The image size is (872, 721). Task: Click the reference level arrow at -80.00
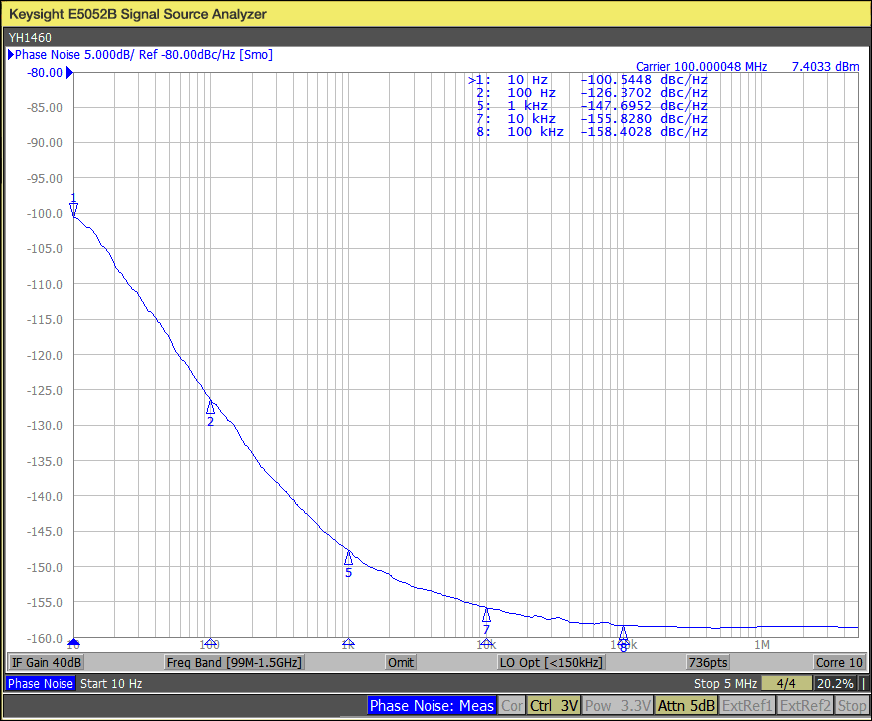coord(70,73)
